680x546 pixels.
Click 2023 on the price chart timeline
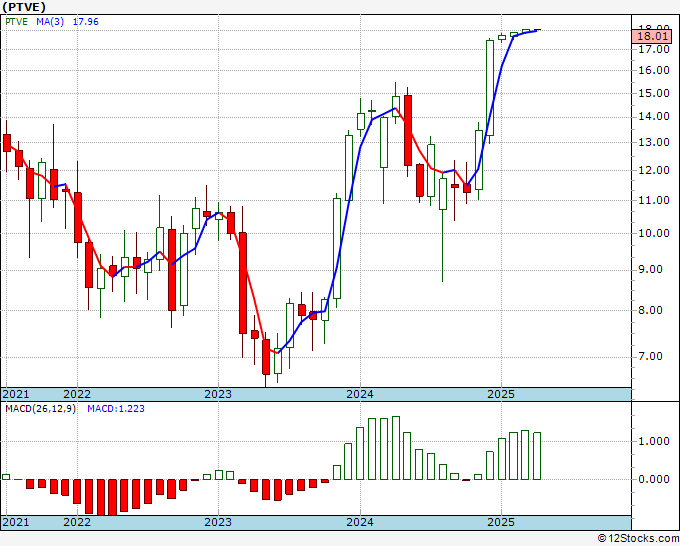(218, 394)
